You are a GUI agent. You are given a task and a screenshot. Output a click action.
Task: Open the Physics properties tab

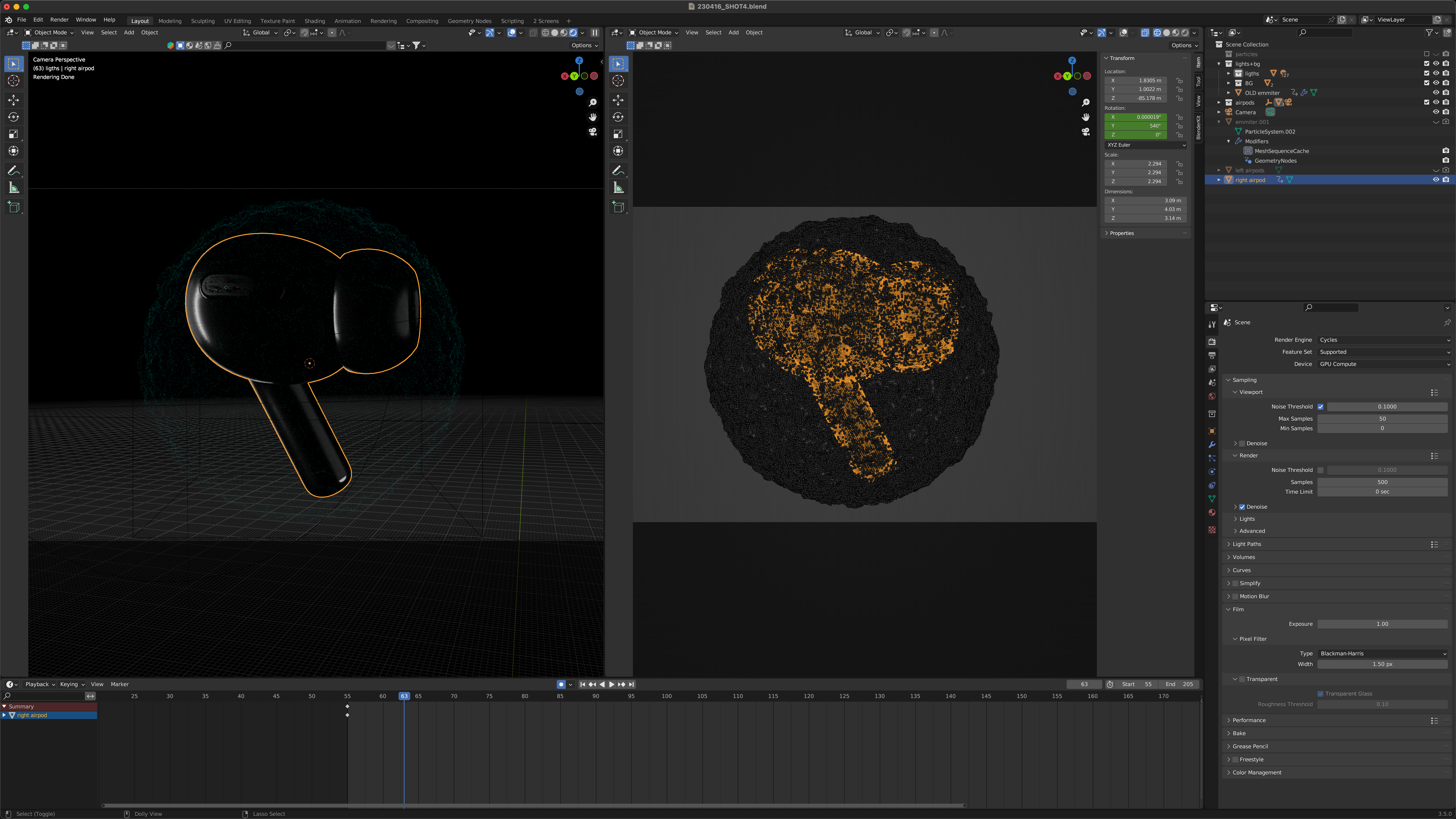1212,471
